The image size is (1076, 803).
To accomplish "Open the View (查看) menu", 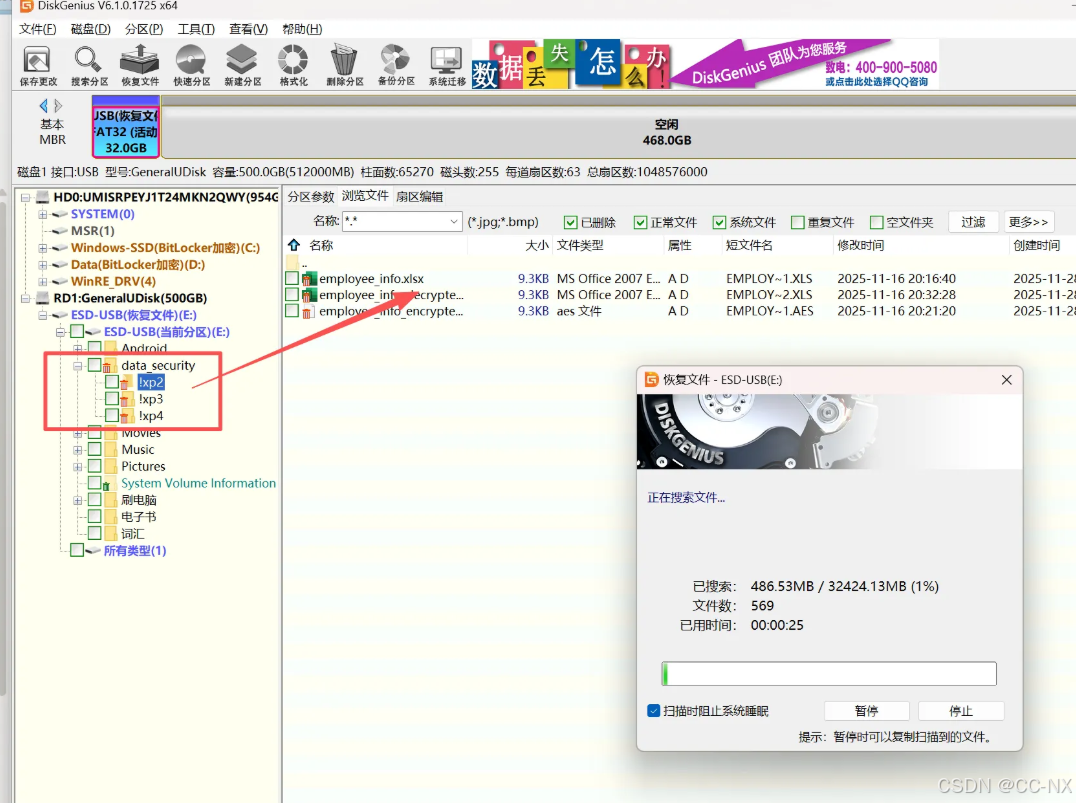I will coord(248,29).
